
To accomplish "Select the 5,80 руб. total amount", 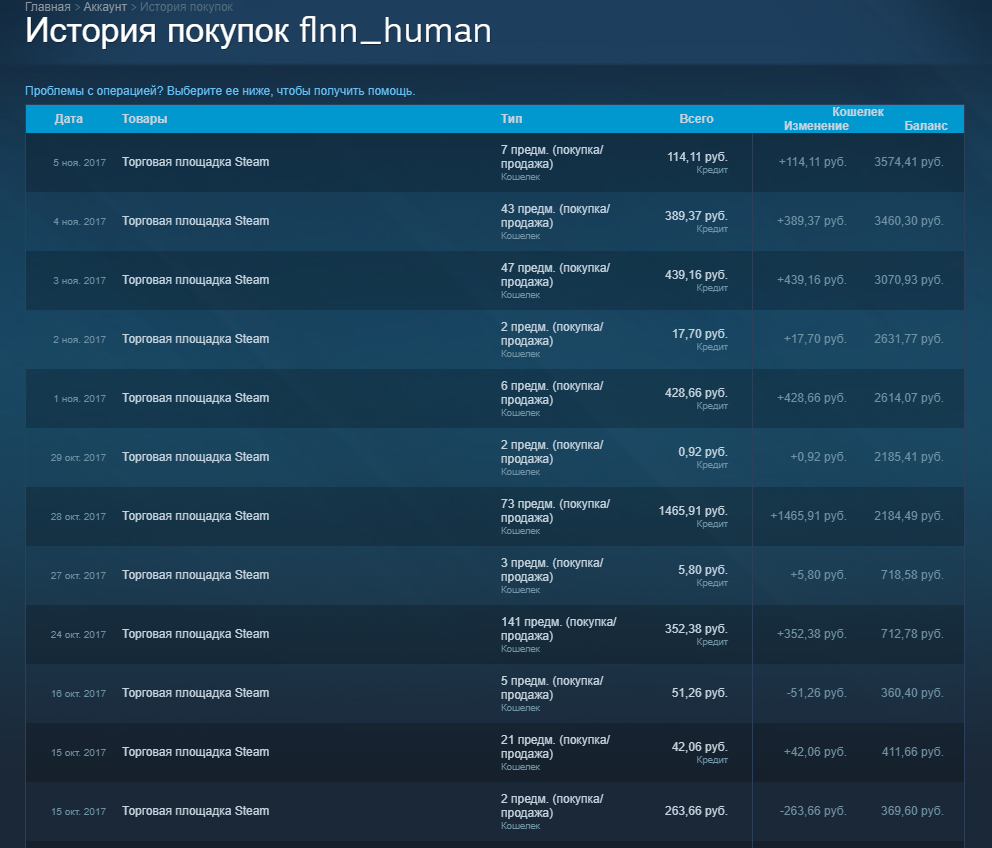I will [703, 570].
